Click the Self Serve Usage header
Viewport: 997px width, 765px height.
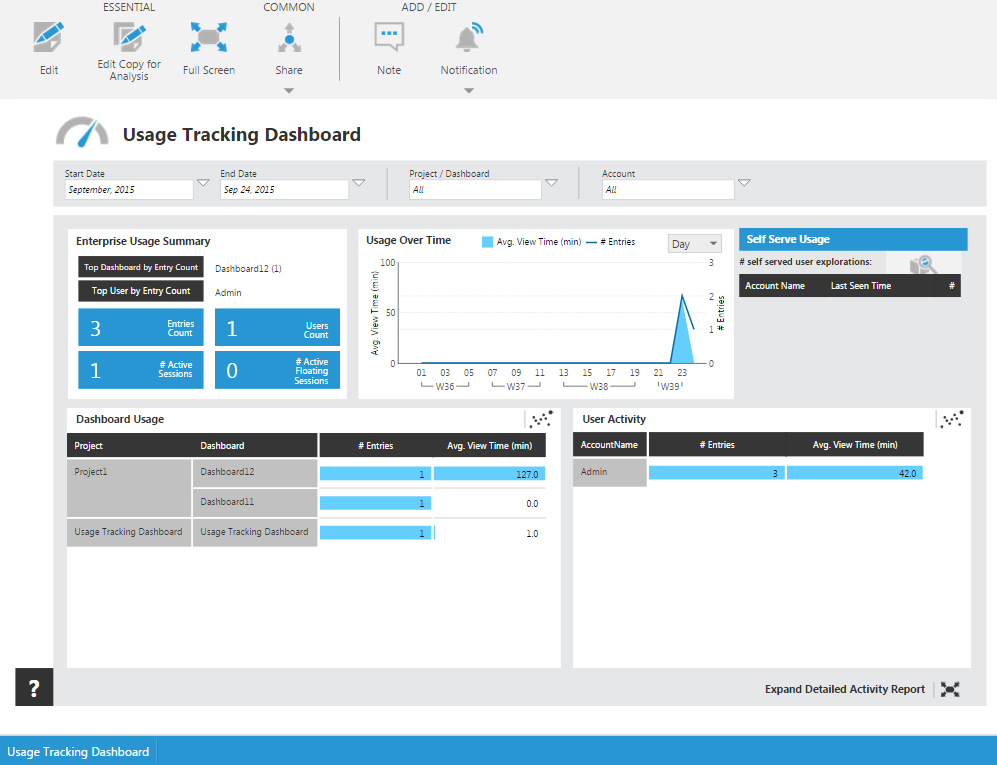(x=853, y=239)
